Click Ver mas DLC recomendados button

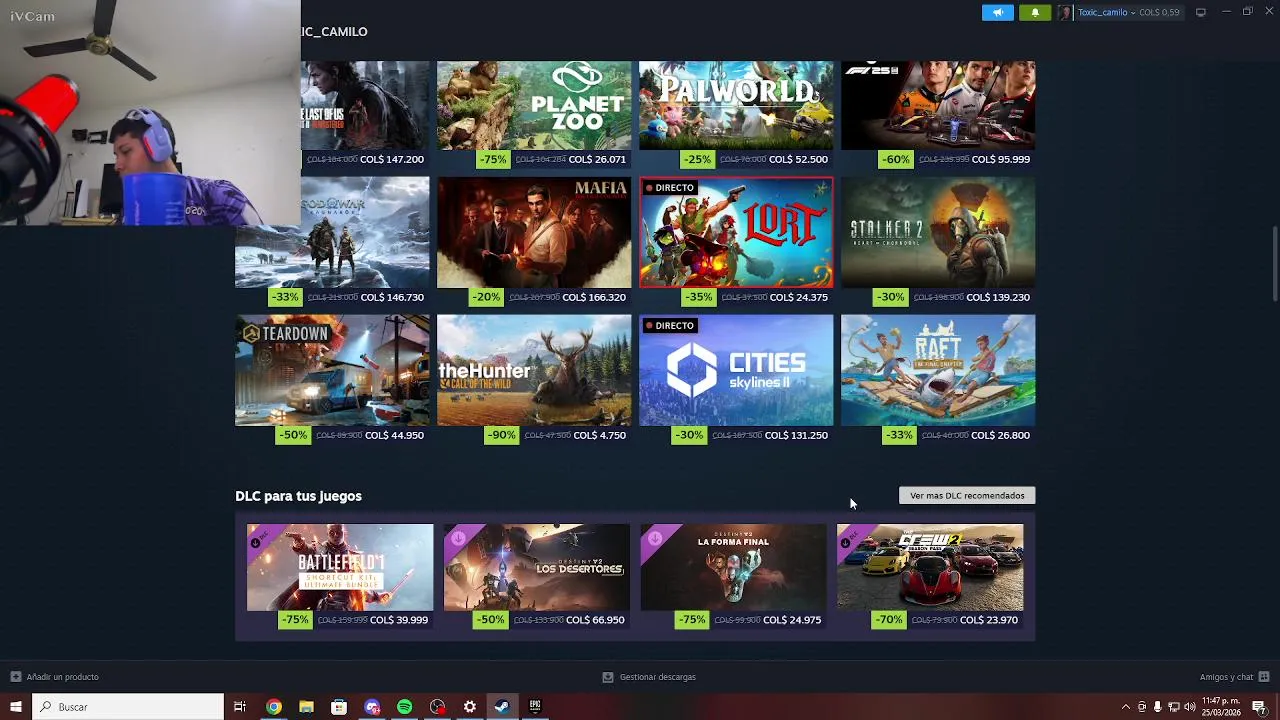point(967,496)
